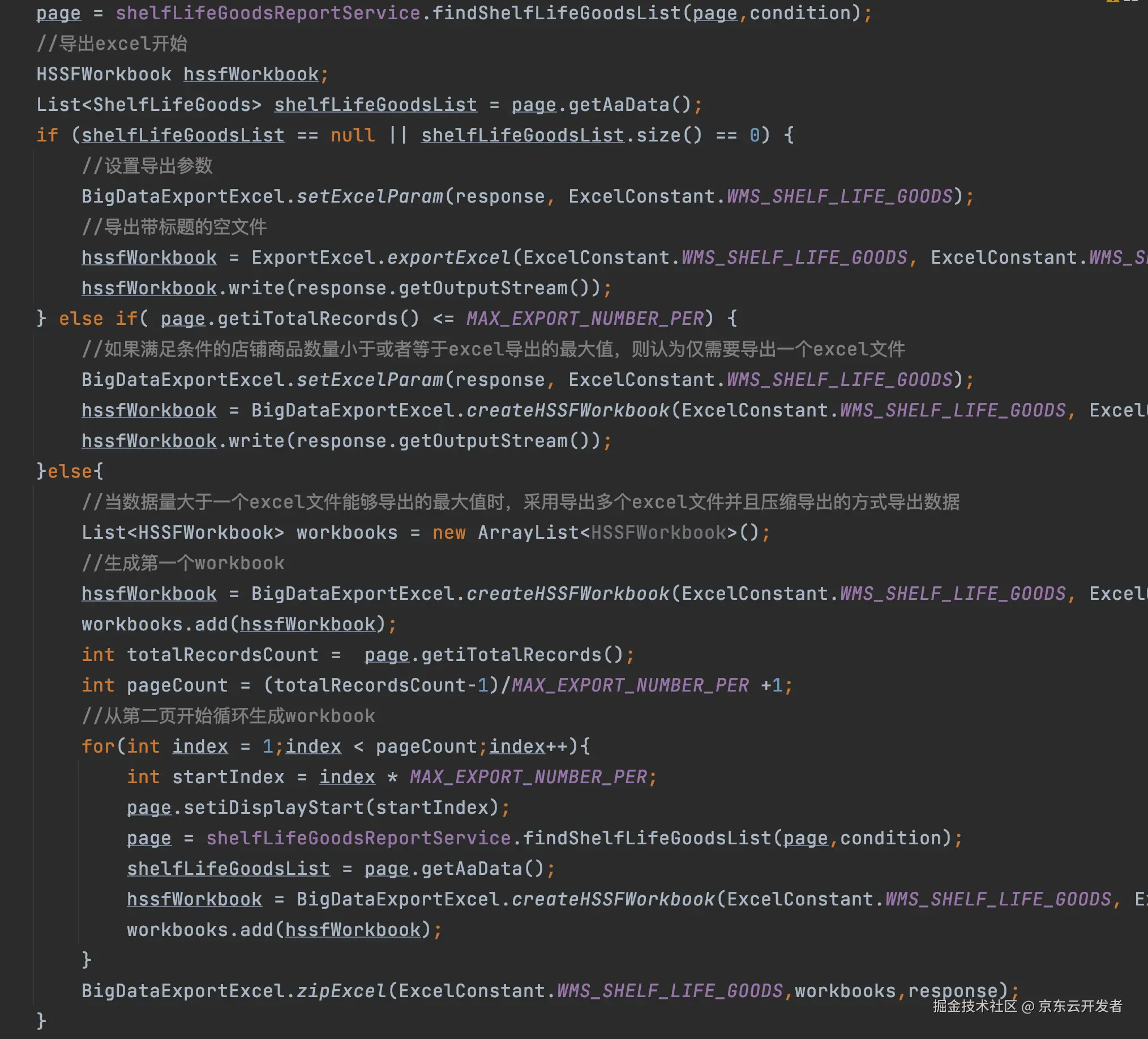Click the zipExcel method call
This screenshot has width=1148, height=1039.
pyautogui.click(x=341, y=991)
